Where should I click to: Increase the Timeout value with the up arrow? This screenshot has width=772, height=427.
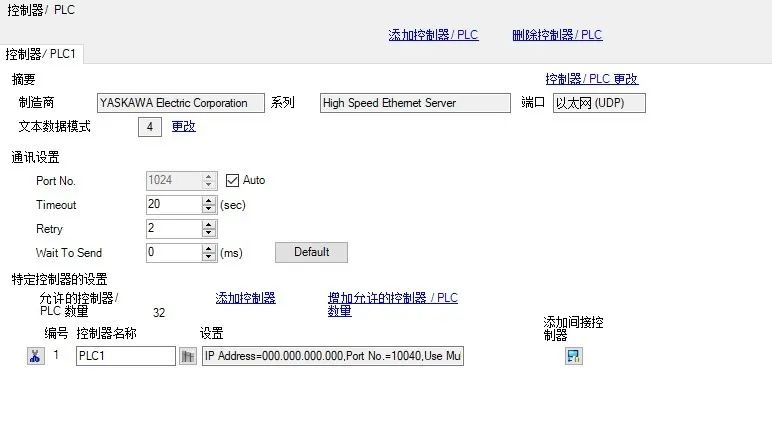pos(209,200)
